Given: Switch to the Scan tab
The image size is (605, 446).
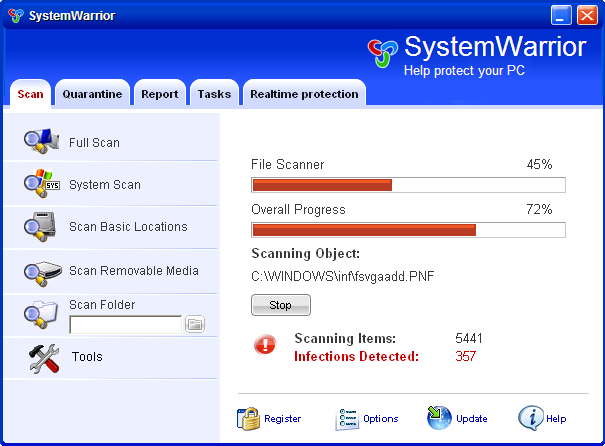Looking at the screenshot, I should point(30,94).
